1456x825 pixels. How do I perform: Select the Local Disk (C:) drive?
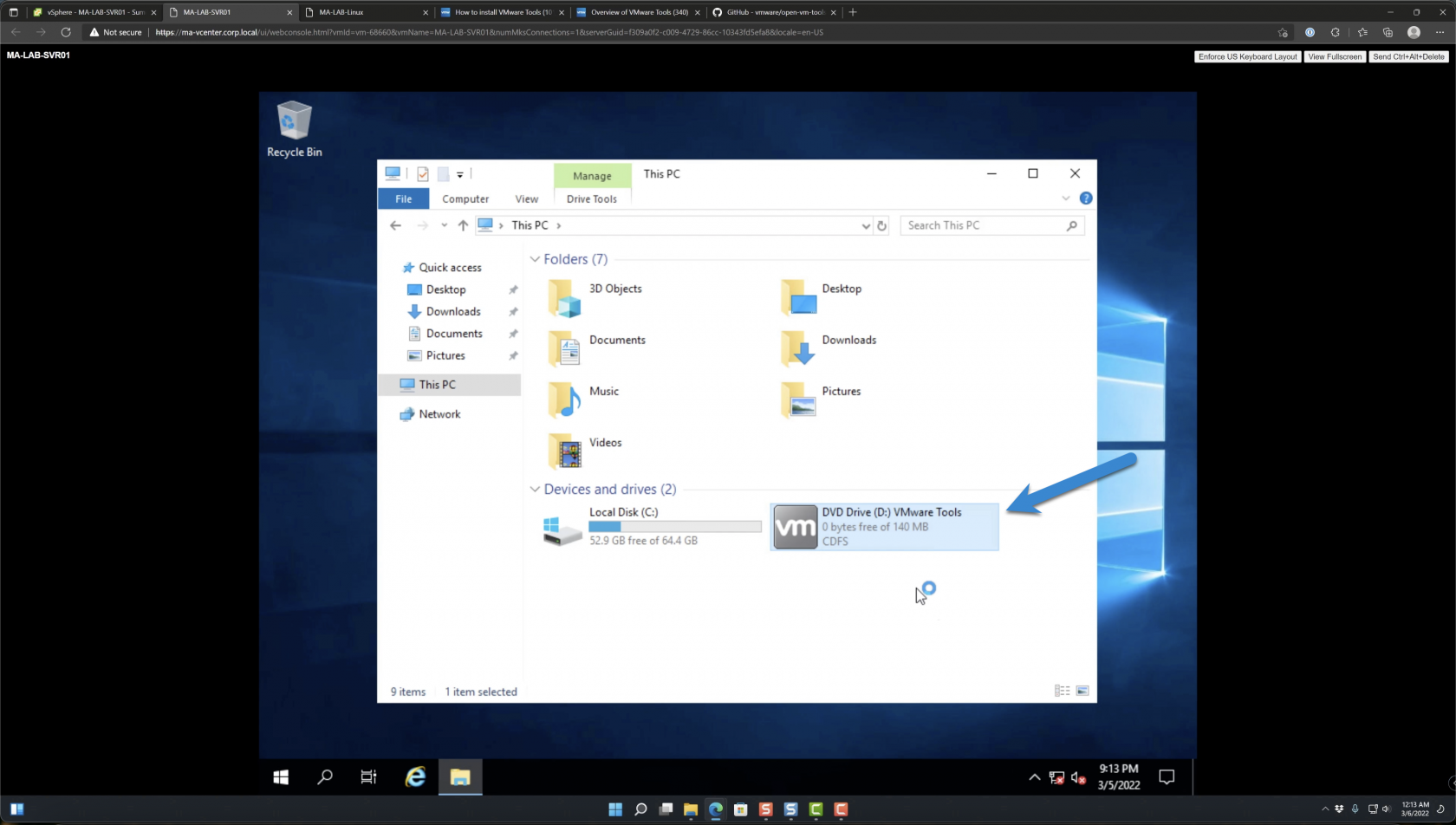click(652, 526)
